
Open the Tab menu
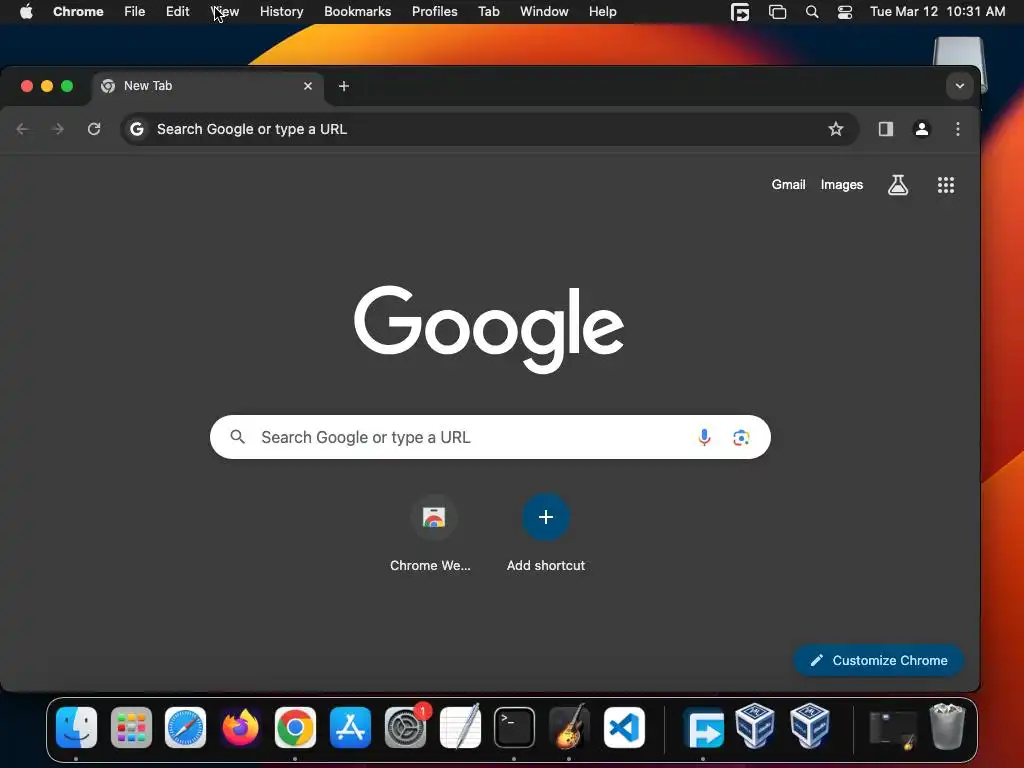click(x=488, y=12)
